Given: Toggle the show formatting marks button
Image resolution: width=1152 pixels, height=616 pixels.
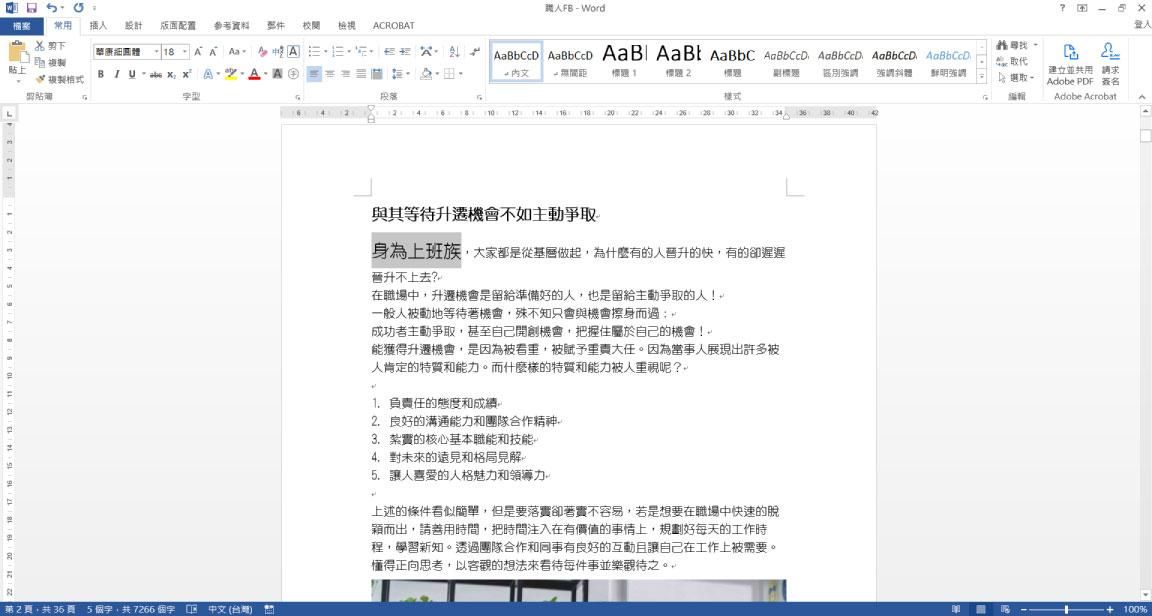Looking at the screenshot, I should pyautogui.click(x=473, y=53).
